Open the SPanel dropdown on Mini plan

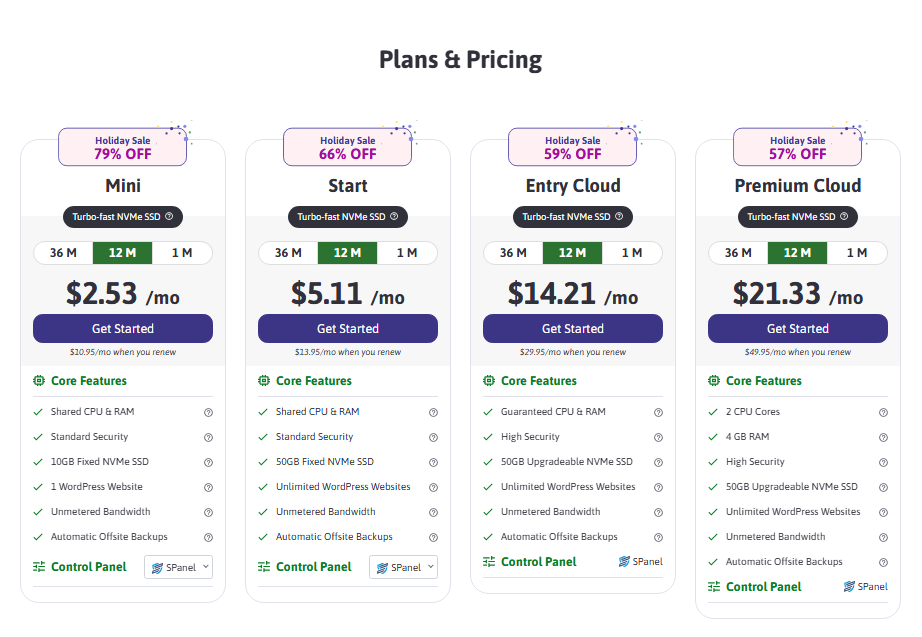(x=178, y=567)
